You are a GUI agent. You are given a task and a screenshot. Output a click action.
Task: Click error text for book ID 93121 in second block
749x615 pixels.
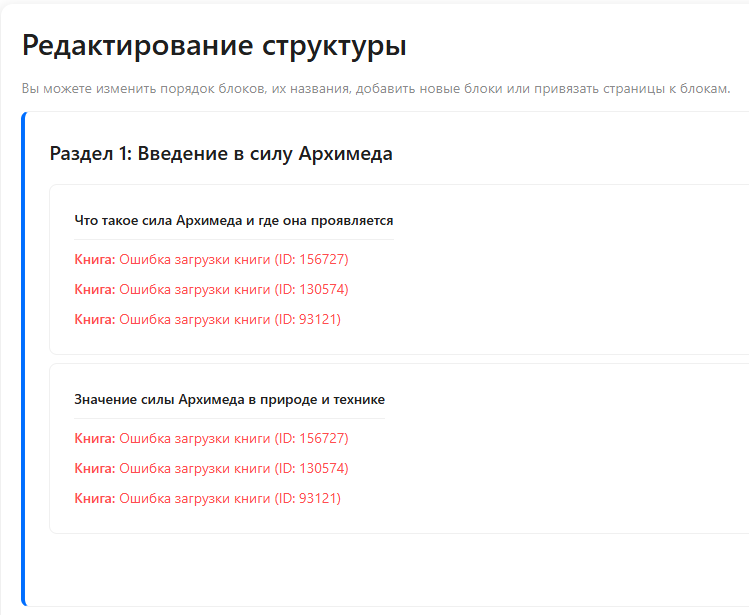230,499
